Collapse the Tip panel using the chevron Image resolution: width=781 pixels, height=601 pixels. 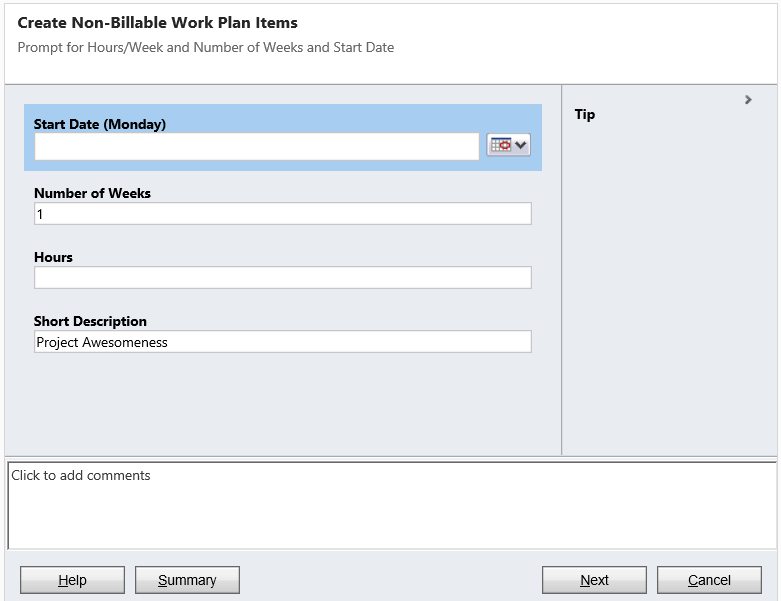point(748,100)
